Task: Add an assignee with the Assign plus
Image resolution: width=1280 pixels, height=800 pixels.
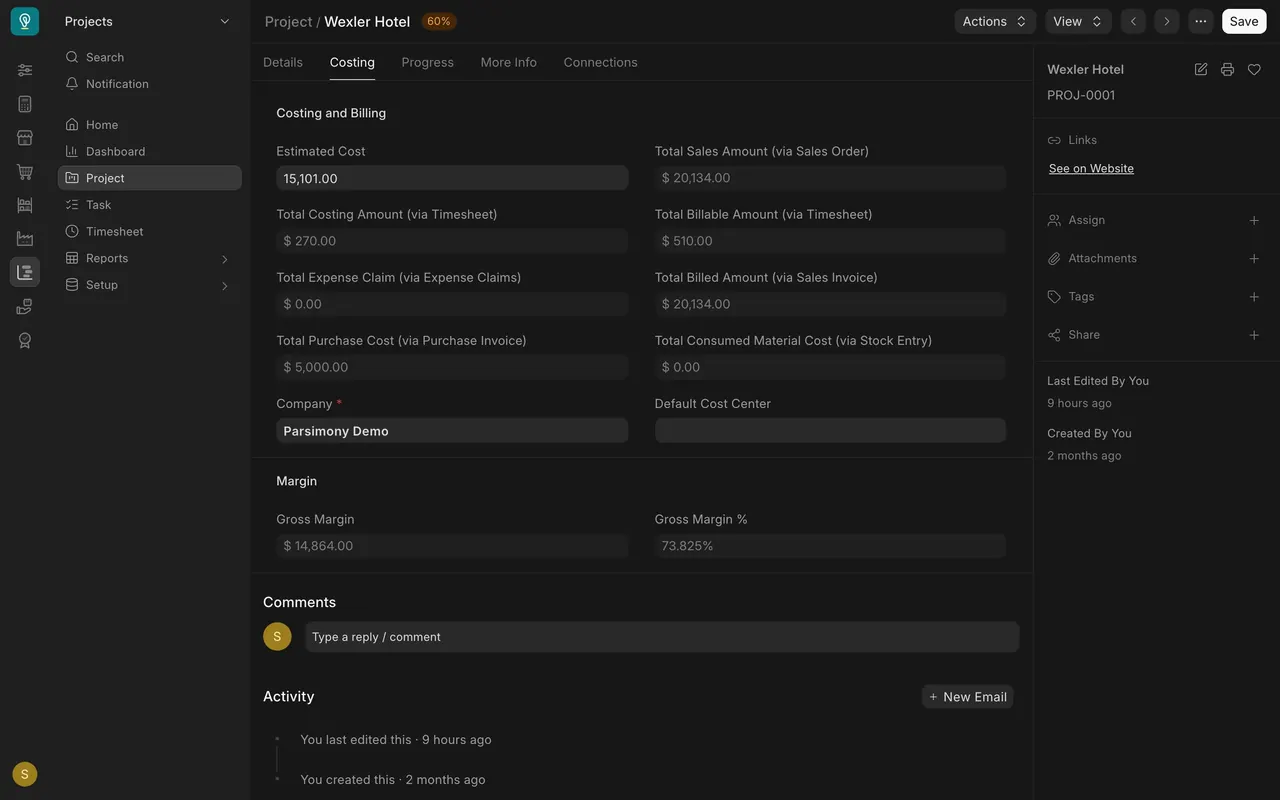Action: point(1254,220)
